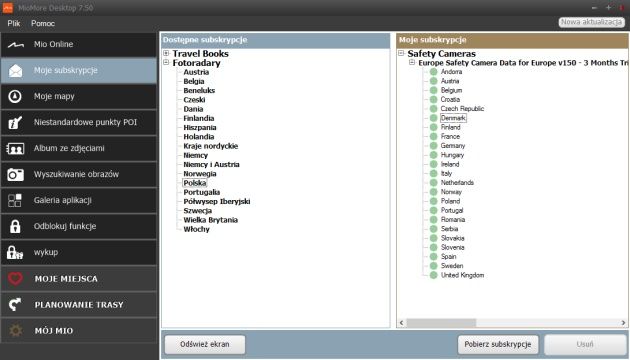
Task: Click the wykup lock icon
Action: pos(14,252)
